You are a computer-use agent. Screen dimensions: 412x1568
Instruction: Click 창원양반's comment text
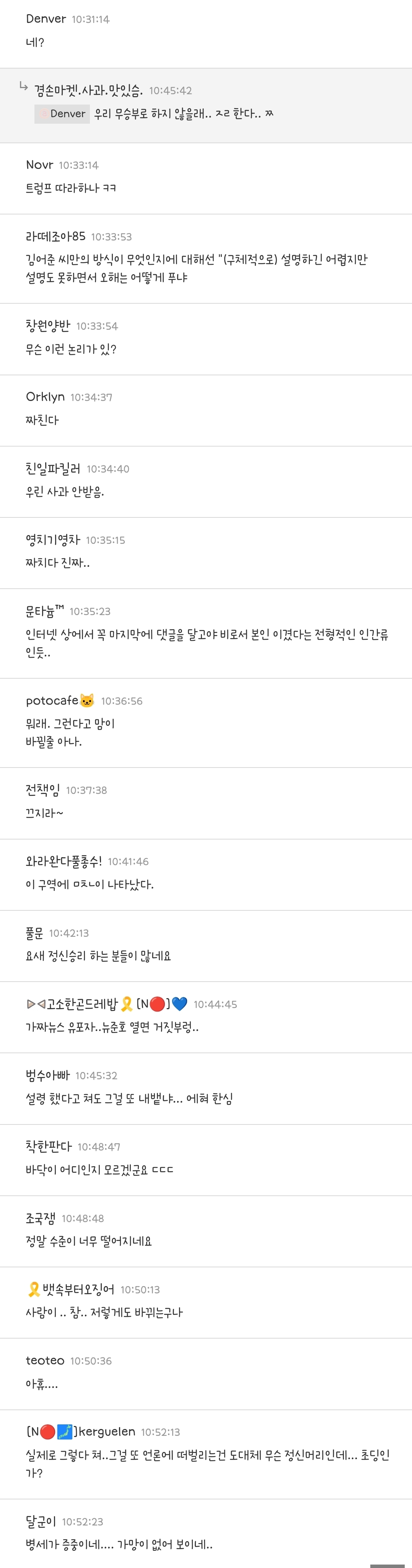pos(70,349)
